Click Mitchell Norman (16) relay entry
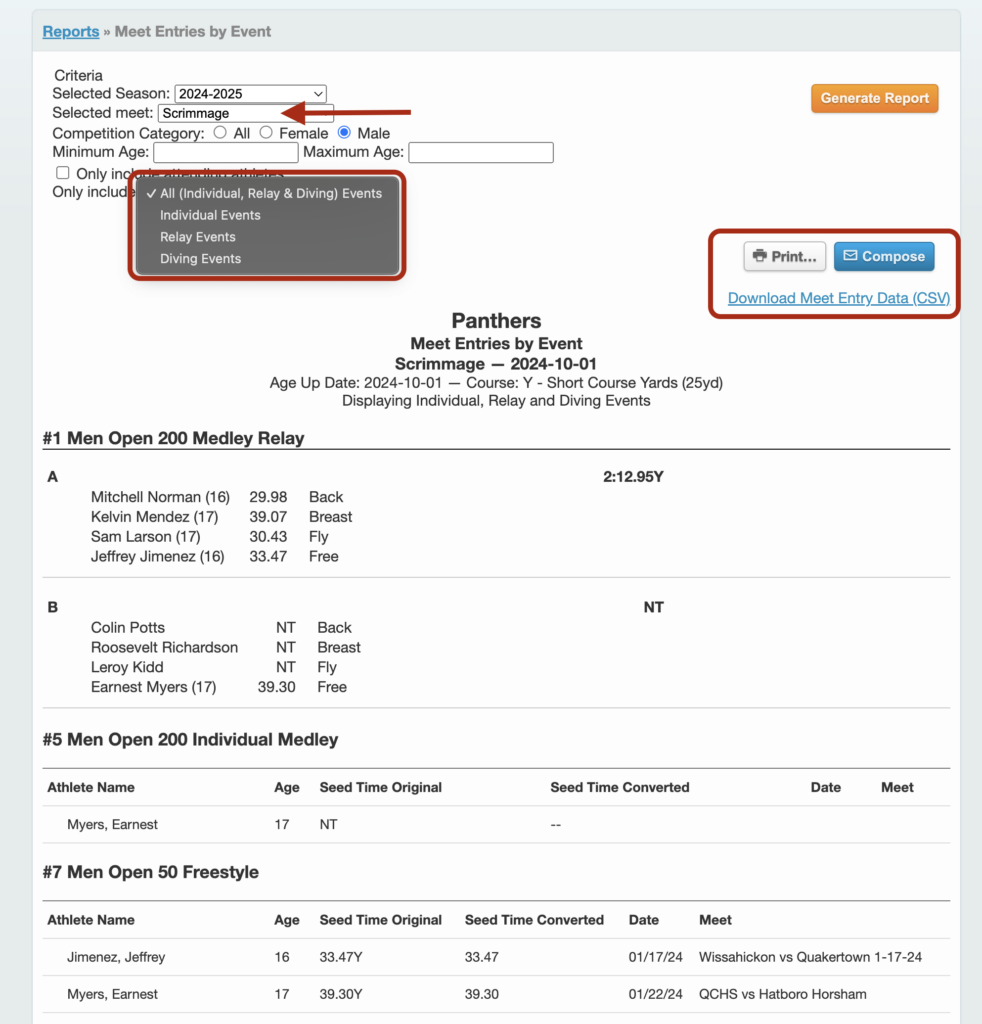The image size is (982, 1024). [x=160, y=497]
